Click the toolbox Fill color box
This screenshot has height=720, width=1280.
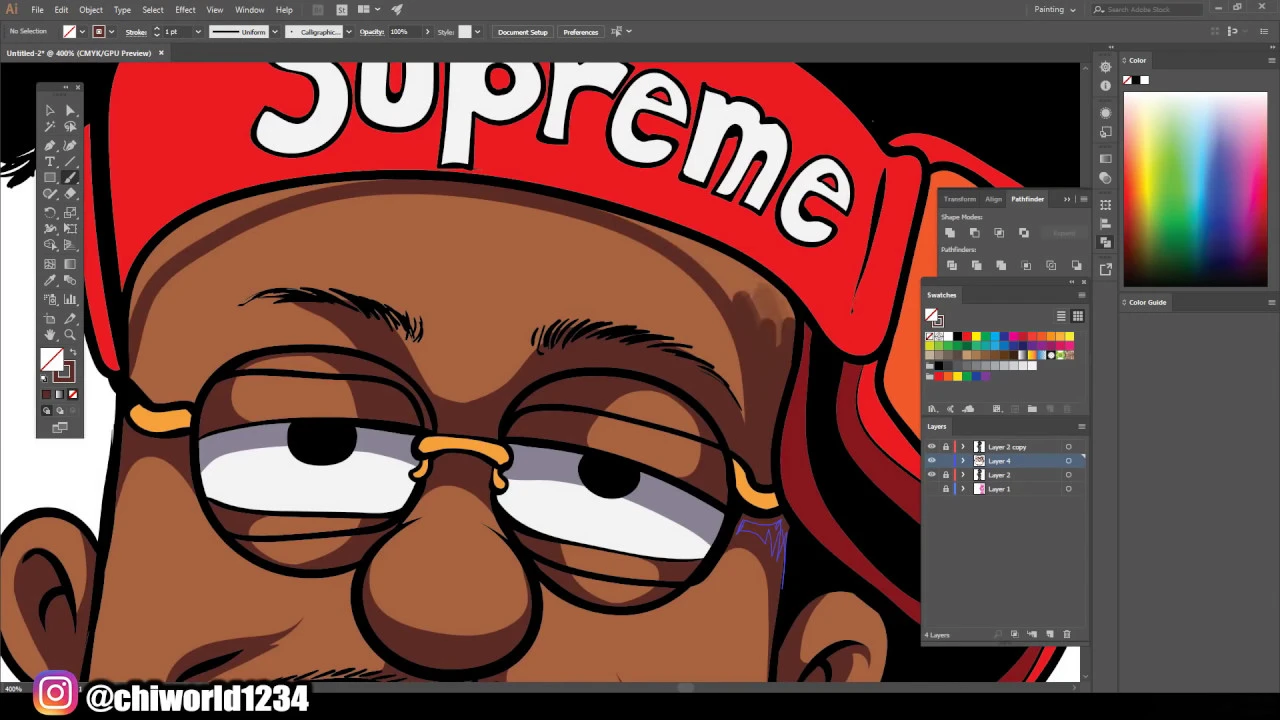(51, 360)
